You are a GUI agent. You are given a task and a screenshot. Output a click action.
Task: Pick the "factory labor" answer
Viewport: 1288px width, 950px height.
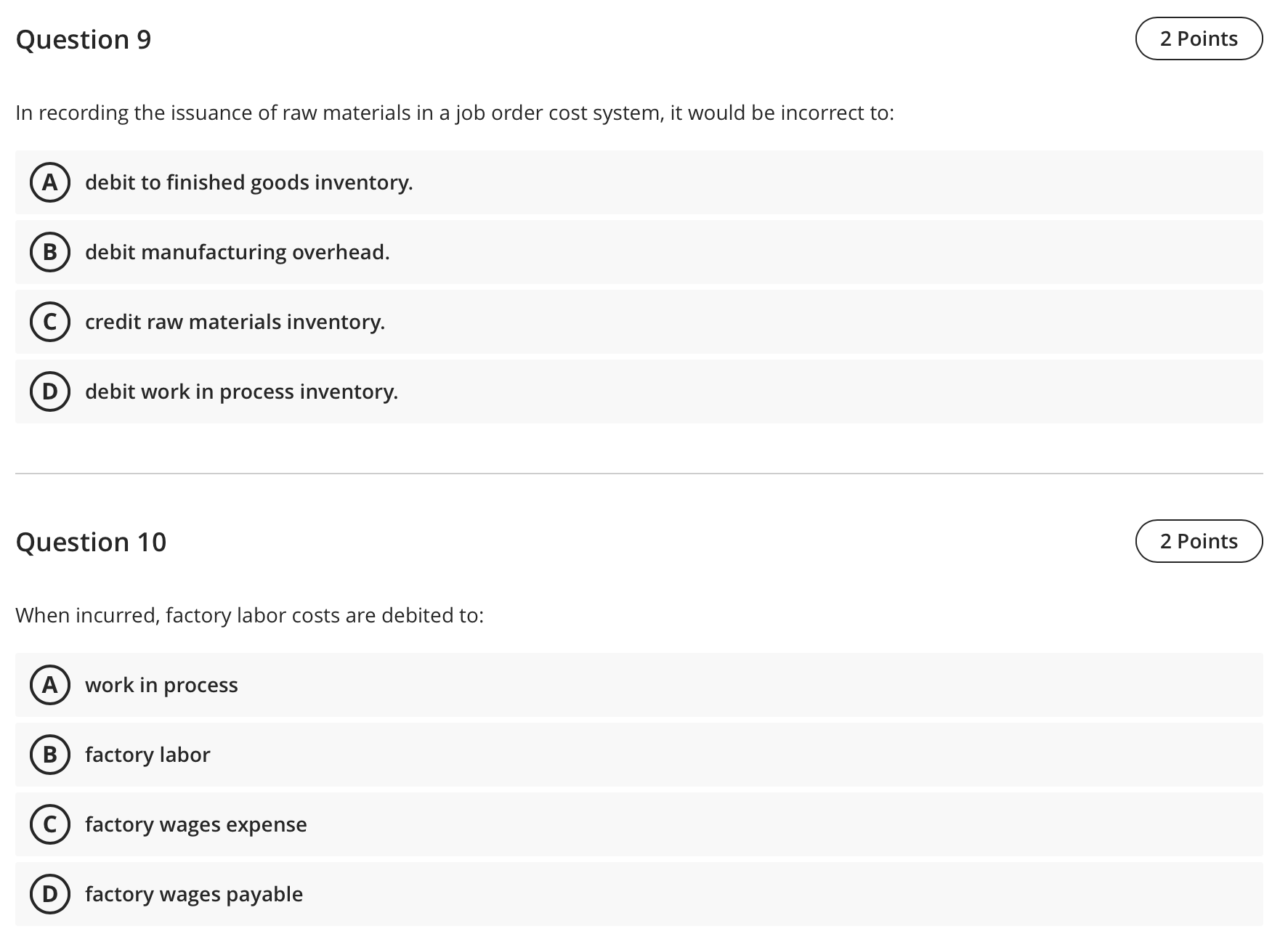(x=147, y=755)
